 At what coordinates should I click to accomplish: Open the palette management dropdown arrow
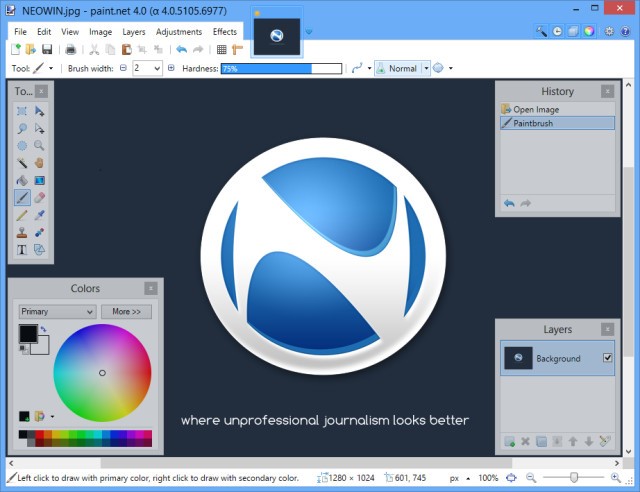[52, 416]
